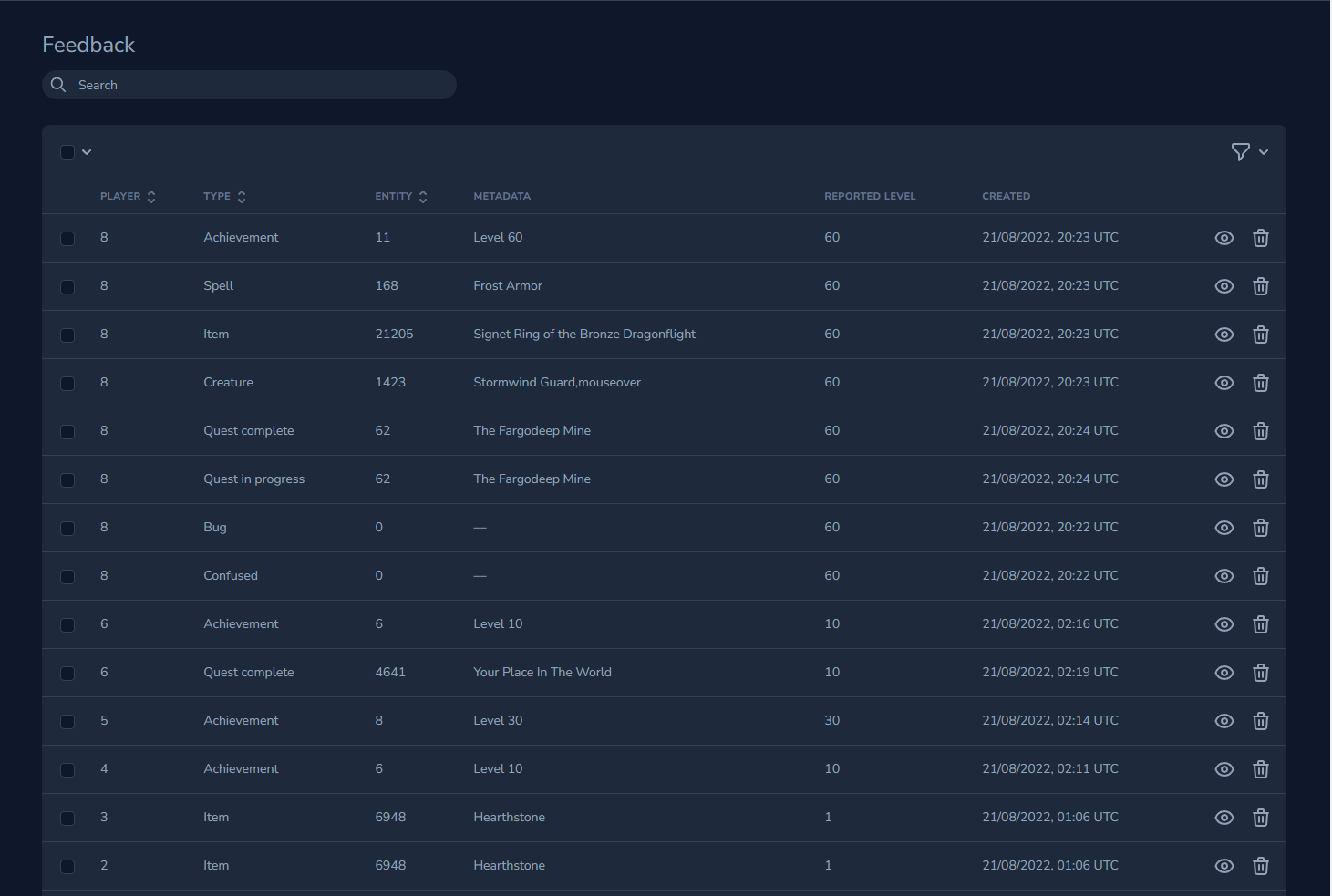View the Your Place In The World entry
This screenshot has width=1332, height=896.
tap(1224, 673)
